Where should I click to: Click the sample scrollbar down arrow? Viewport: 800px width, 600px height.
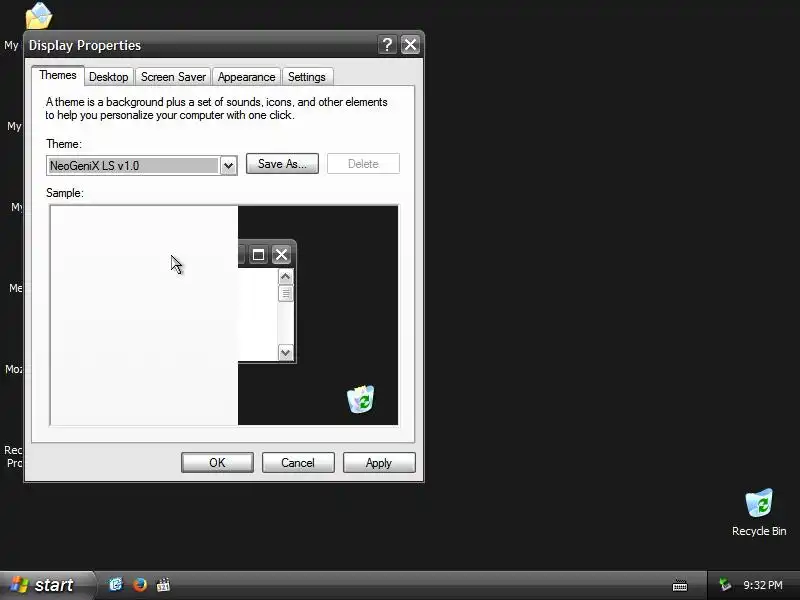286,352
